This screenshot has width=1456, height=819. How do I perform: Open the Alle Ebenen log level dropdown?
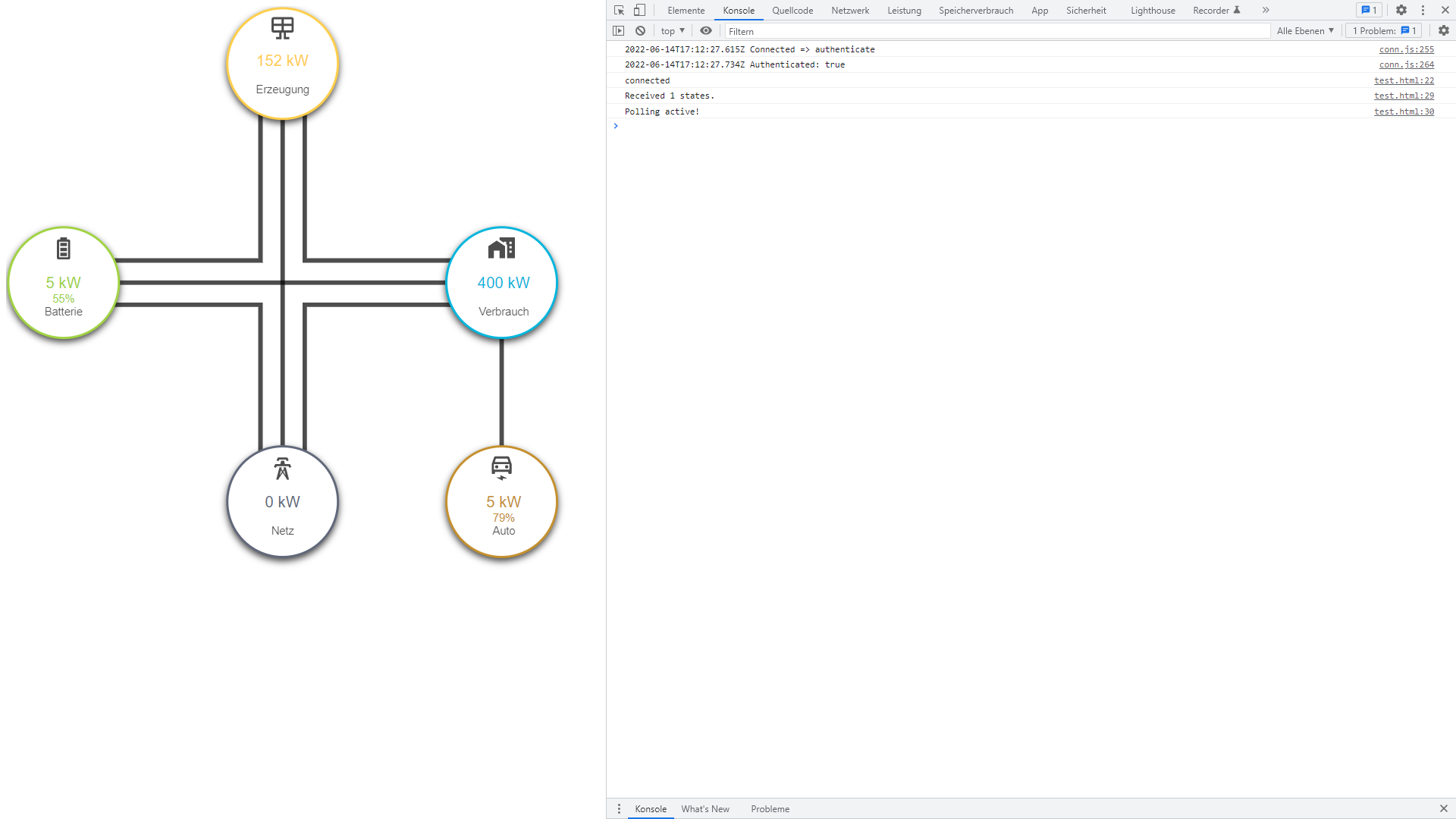click(x=1305, y=31)
